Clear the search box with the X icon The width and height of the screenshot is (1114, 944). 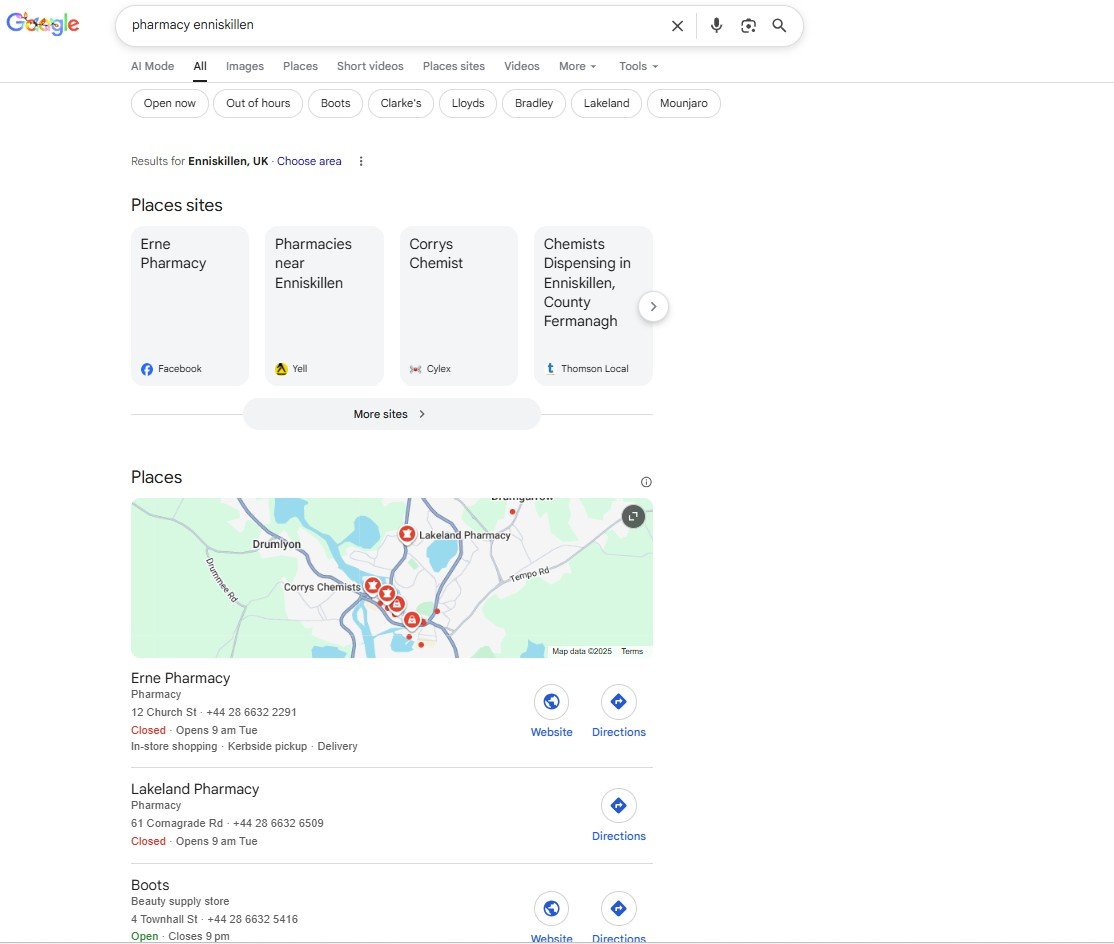pos(677,26)
